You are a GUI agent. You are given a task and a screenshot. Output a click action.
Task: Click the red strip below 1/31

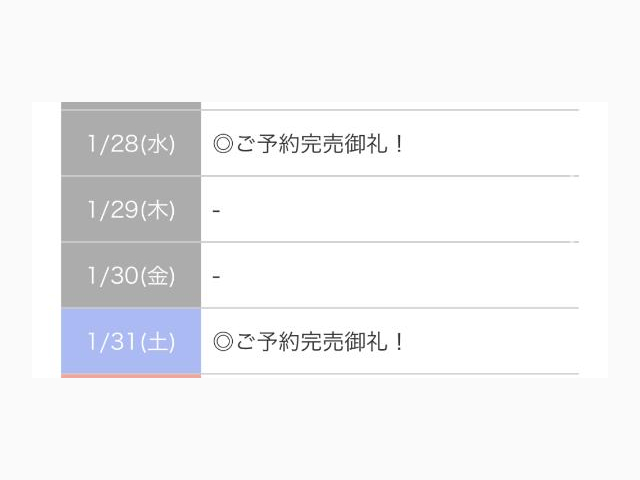click(131, 376)
